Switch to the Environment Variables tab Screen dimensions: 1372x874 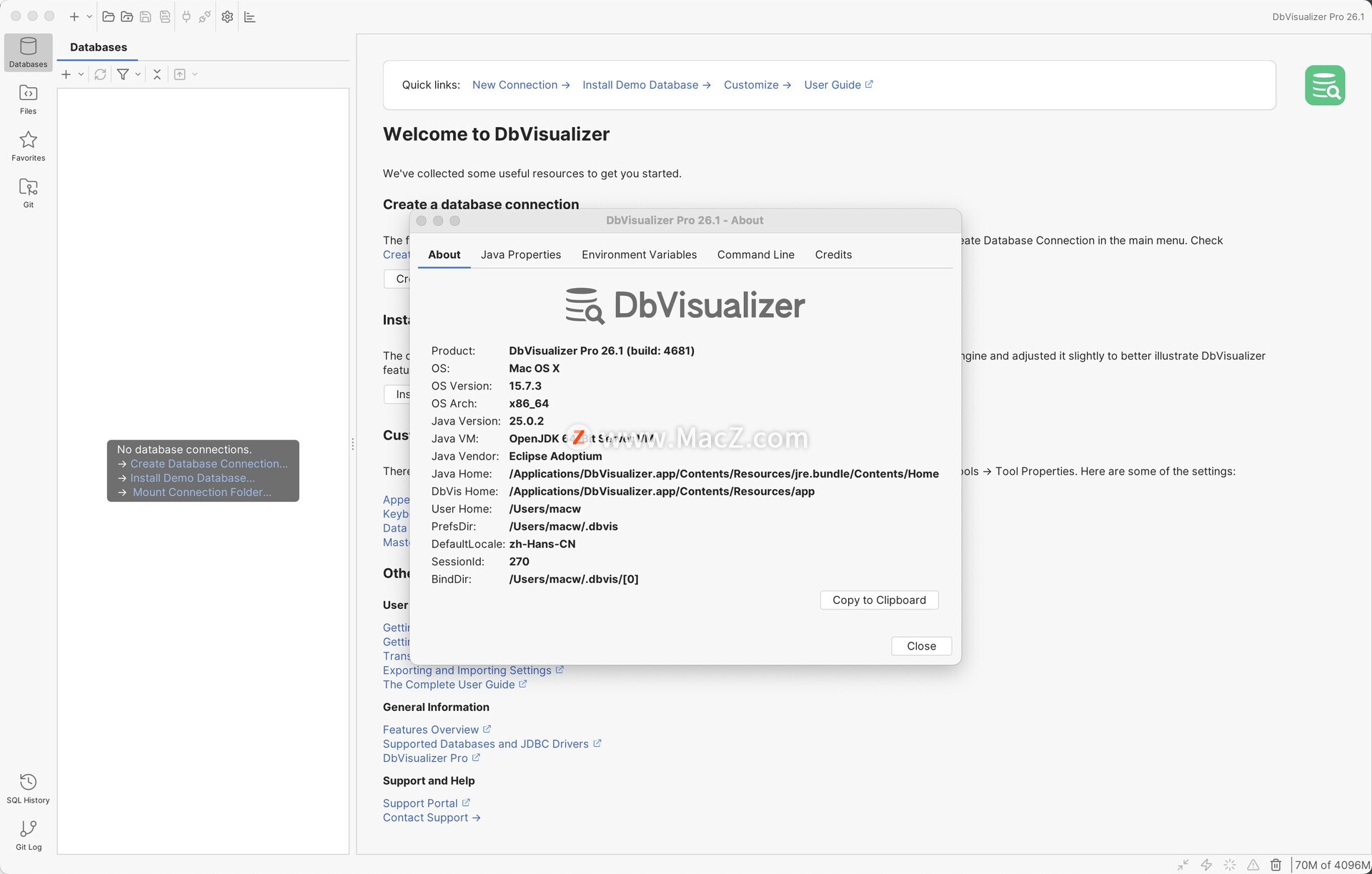pos(639,254)
